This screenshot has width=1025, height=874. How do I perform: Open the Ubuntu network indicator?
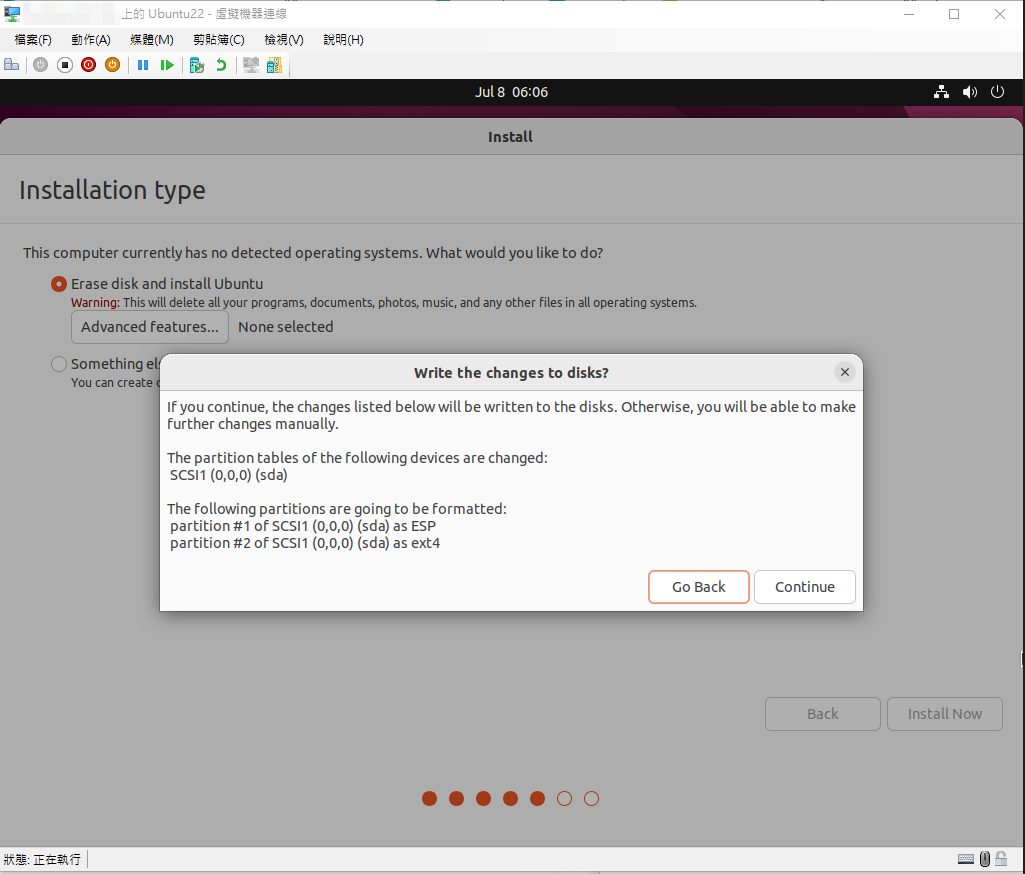click(x=941, y=92)
